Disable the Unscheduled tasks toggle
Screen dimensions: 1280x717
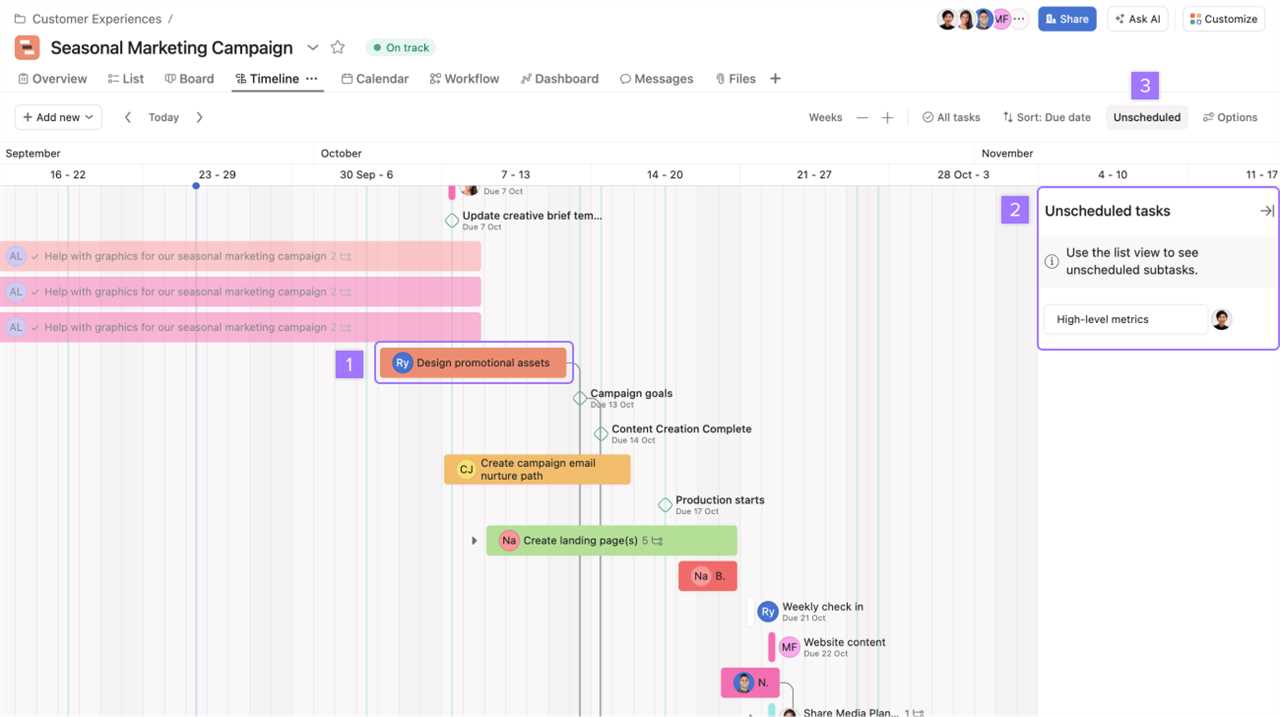click(x=1146, y=117)
